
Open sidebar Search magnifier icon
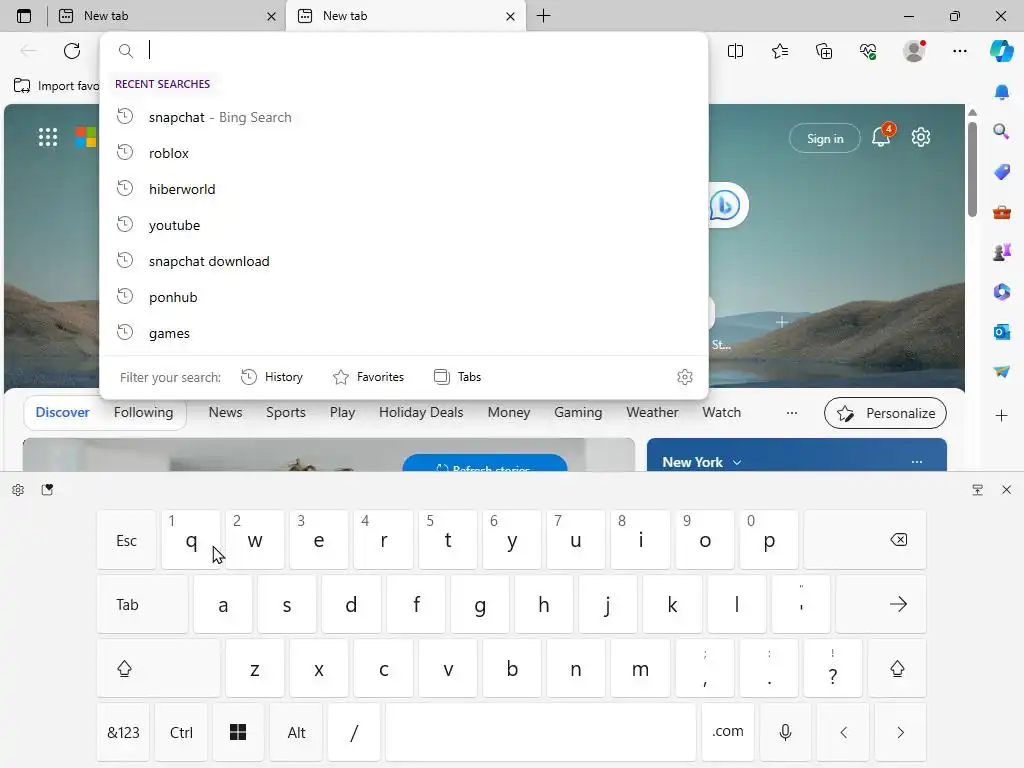pos(1002,132)
